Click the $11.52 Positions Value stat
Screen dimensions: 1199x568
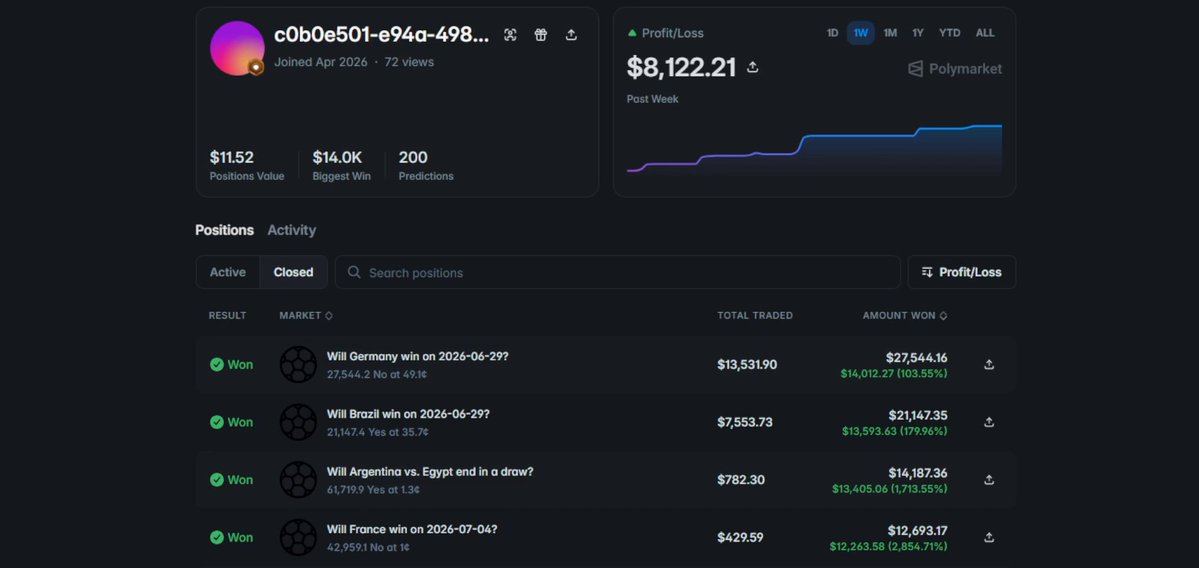point(246,165)
